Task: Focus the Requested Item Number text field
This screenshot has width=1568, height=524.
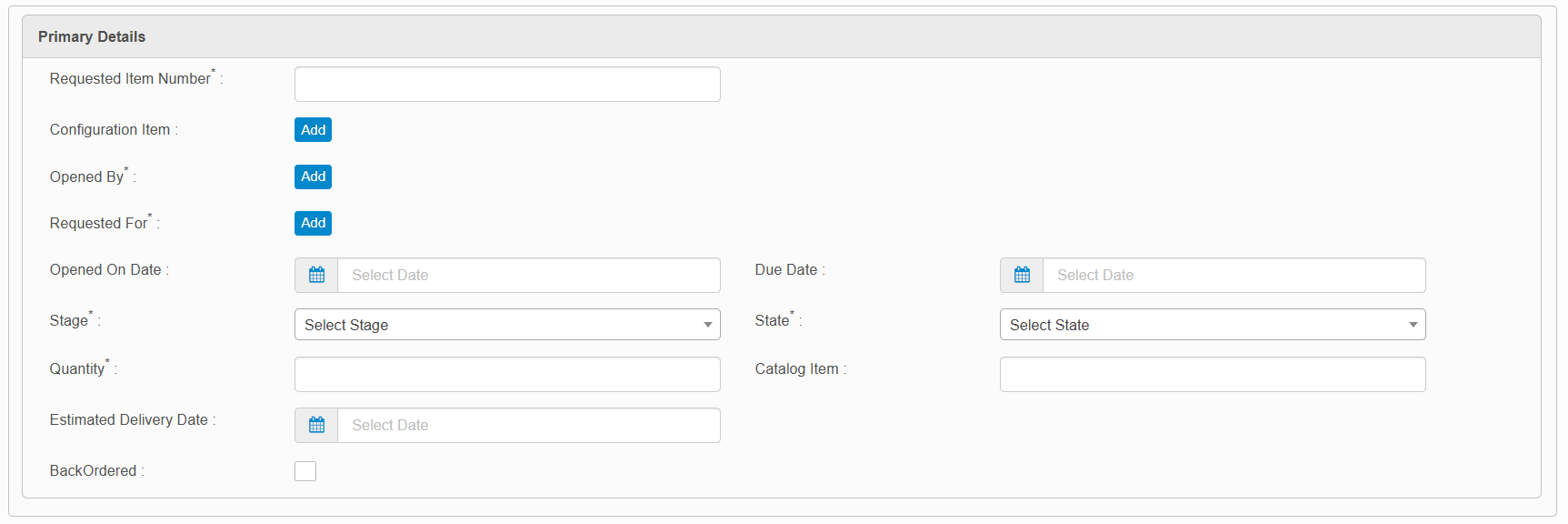Action: coord(507,84)
